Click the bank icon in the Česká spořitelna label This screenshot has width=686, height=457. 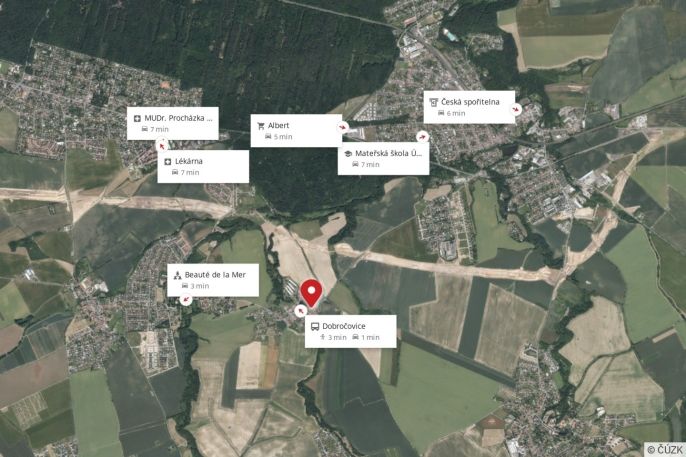434,102
